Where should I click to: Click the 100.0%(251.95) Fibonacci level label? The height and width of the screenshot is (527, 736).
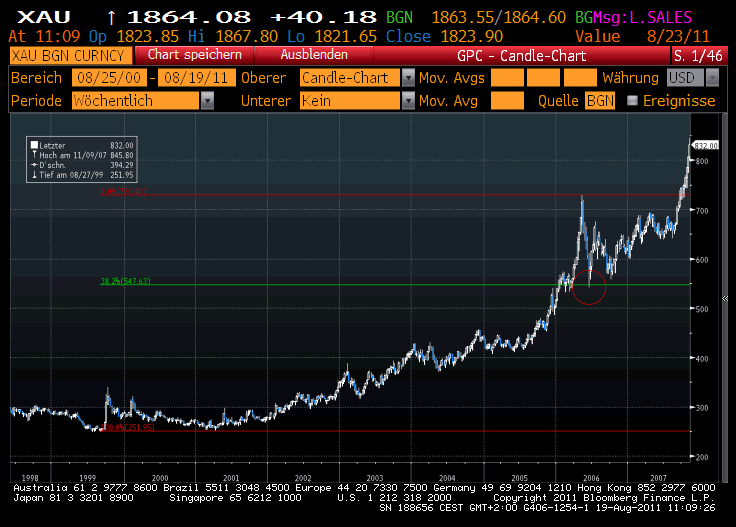click(x=127, y=427)
